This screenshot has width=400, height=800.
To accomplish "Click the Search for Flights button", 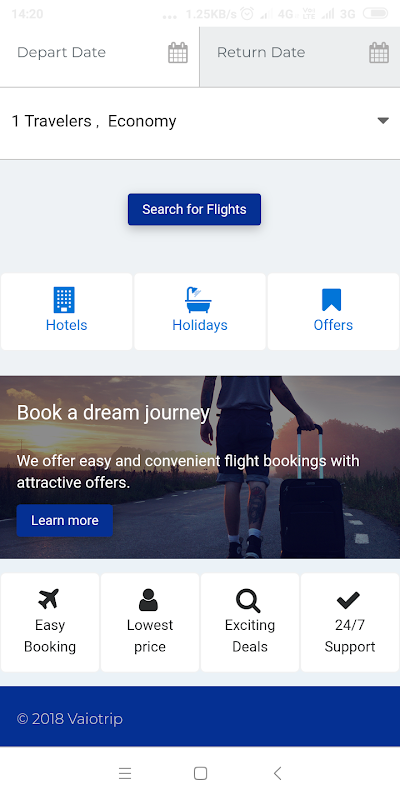I will pos(194,209).
